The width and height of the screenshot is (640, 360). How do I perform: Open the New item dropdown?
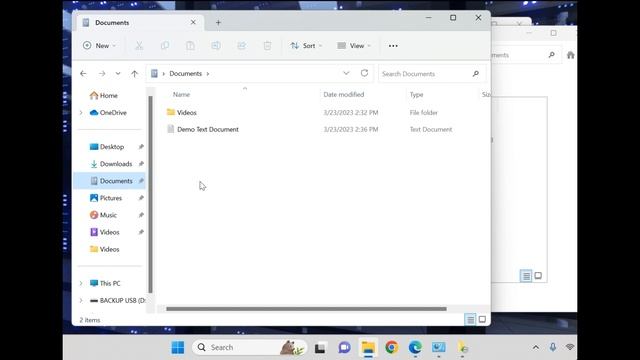point(99,46)
